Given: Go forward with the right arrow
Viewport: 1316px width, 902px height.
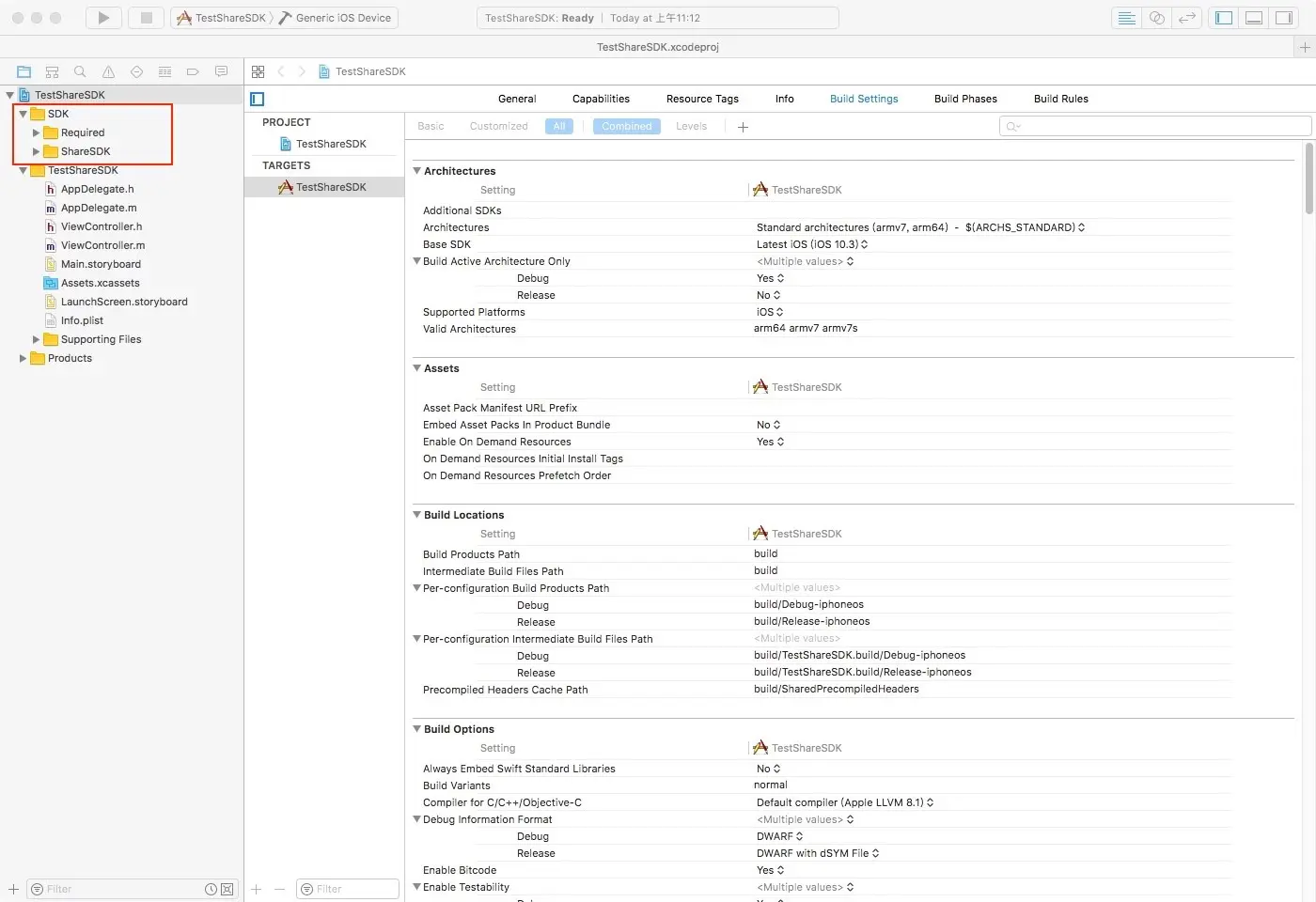Looking at the screenshot, I should click(x=302, y=71).
